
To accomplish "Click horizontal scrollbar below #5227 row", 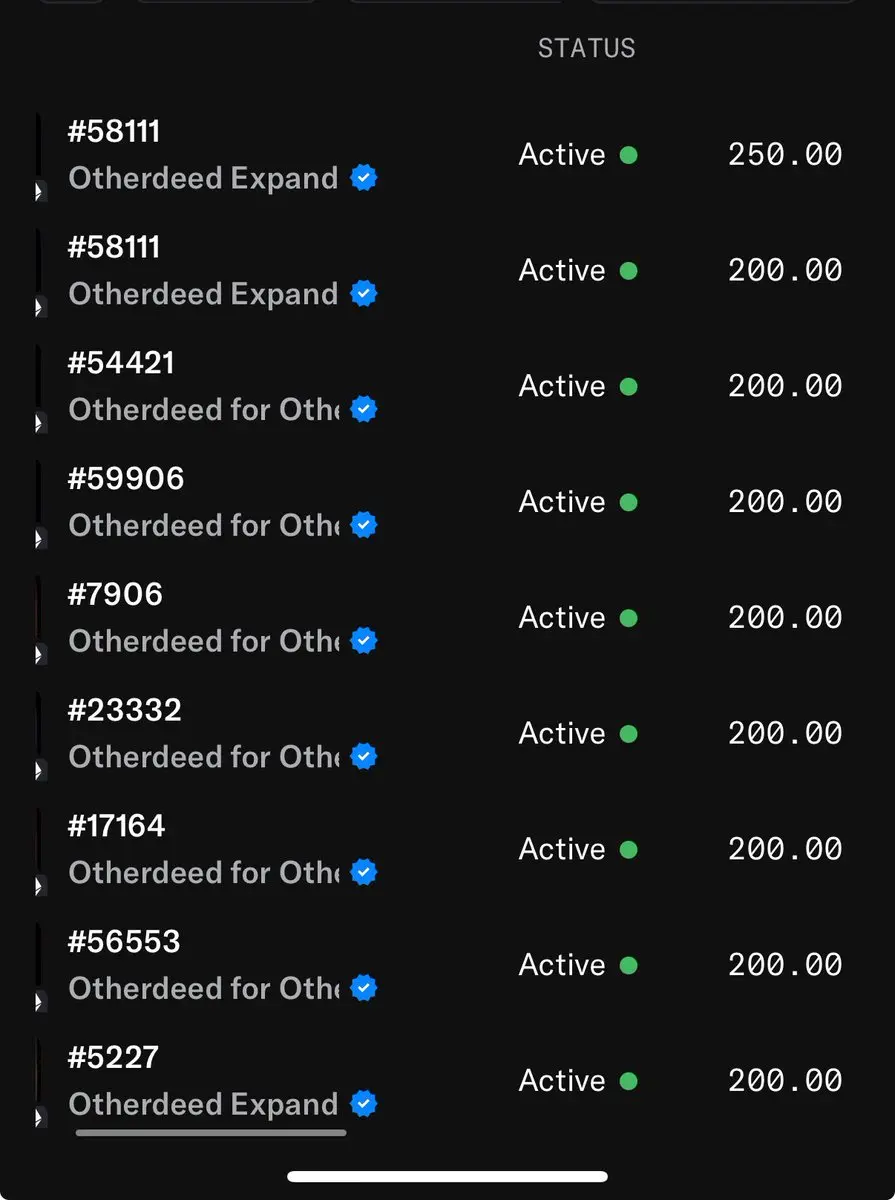I will 211,1133.
